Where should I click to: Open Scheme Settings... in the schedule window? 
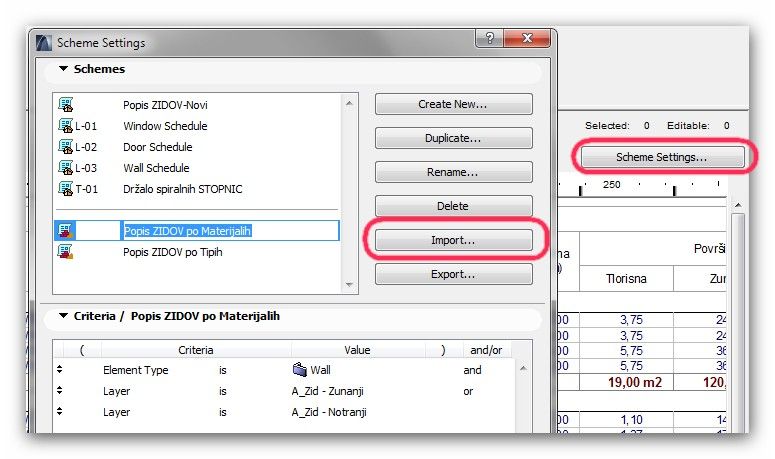coord(662,157)
